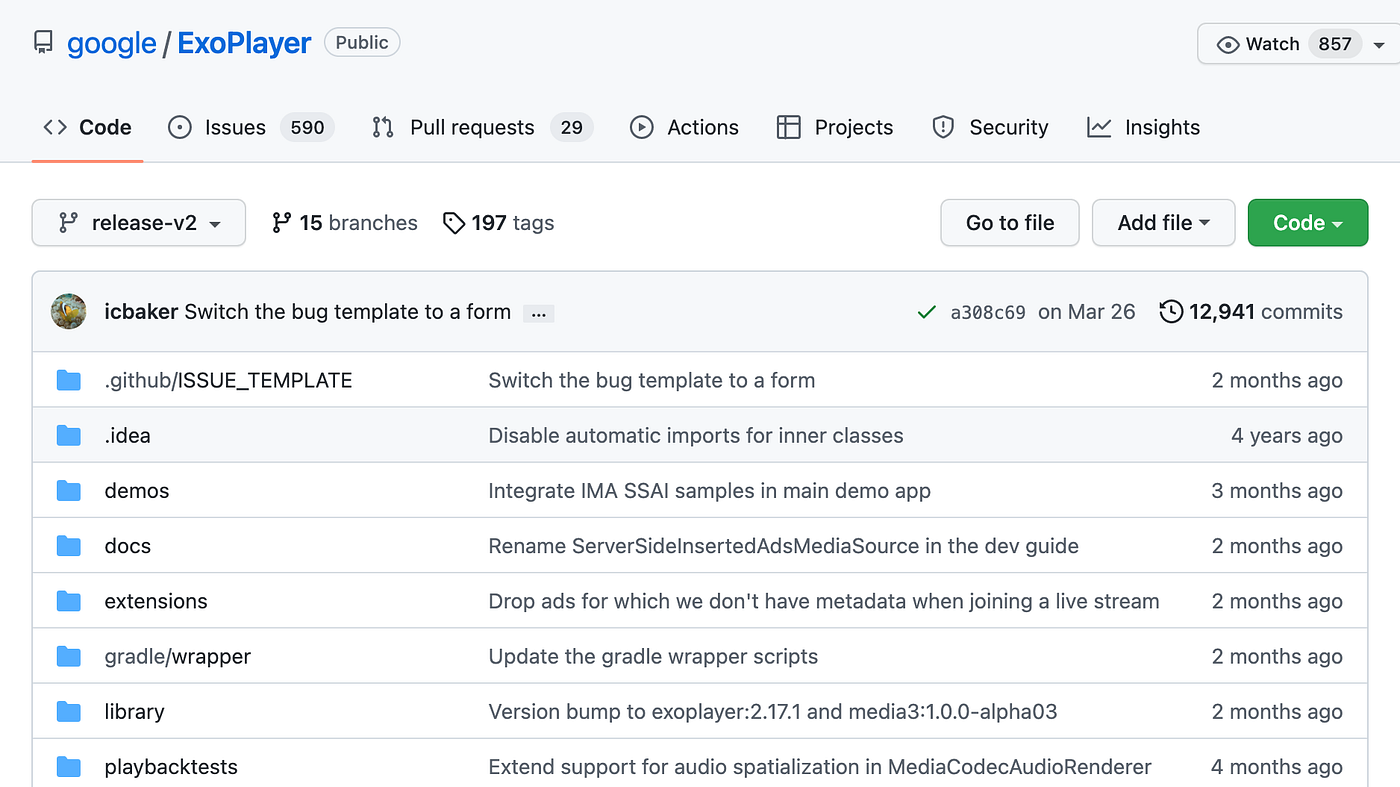Screen dimensions: 1400x787
Task: Click icbaker's profile avatar
Action: (x=68, y=311)
